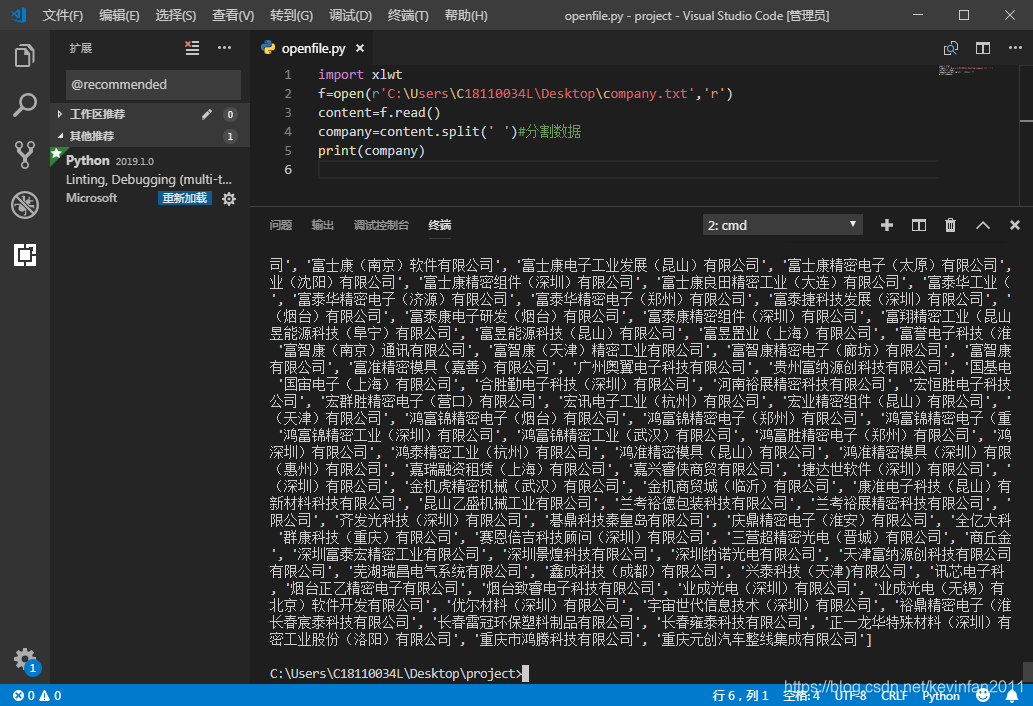Open the Extensions panel more actions menu

tap(225, 48)
